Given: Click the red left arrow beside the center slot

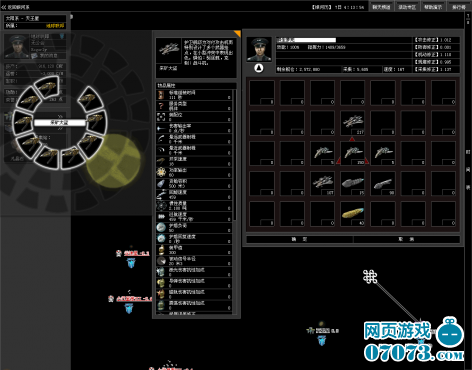Looking at the screenshot, I should 338,161.
